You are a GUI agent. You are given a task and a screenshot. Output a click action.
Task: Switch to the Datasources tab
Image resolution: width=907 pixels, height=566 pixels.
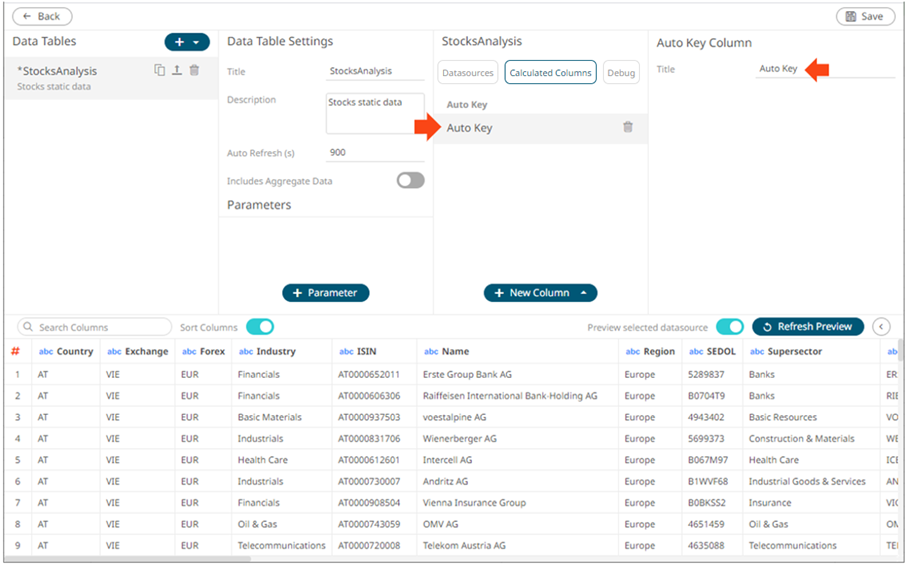click(469, 73)
